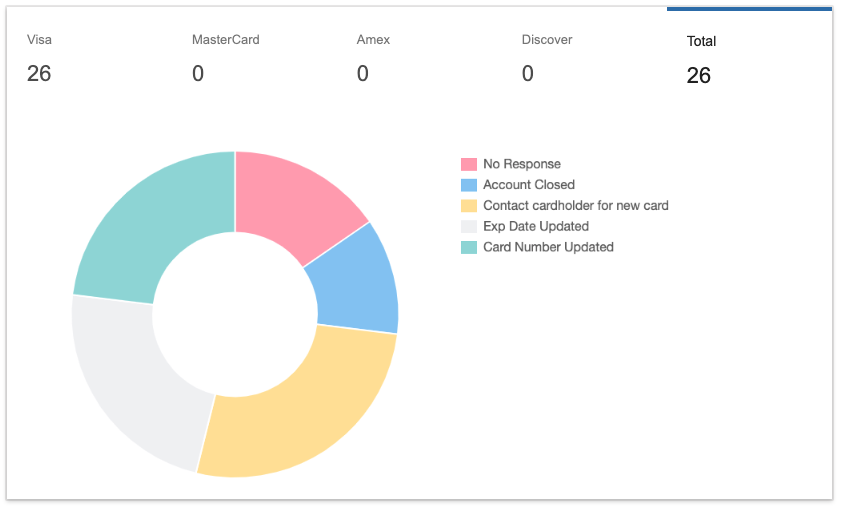This screenshot has height=507, width=841.
Task: Click the yellow Contact cardholder legend swatch
Action: tap(469, 205)
